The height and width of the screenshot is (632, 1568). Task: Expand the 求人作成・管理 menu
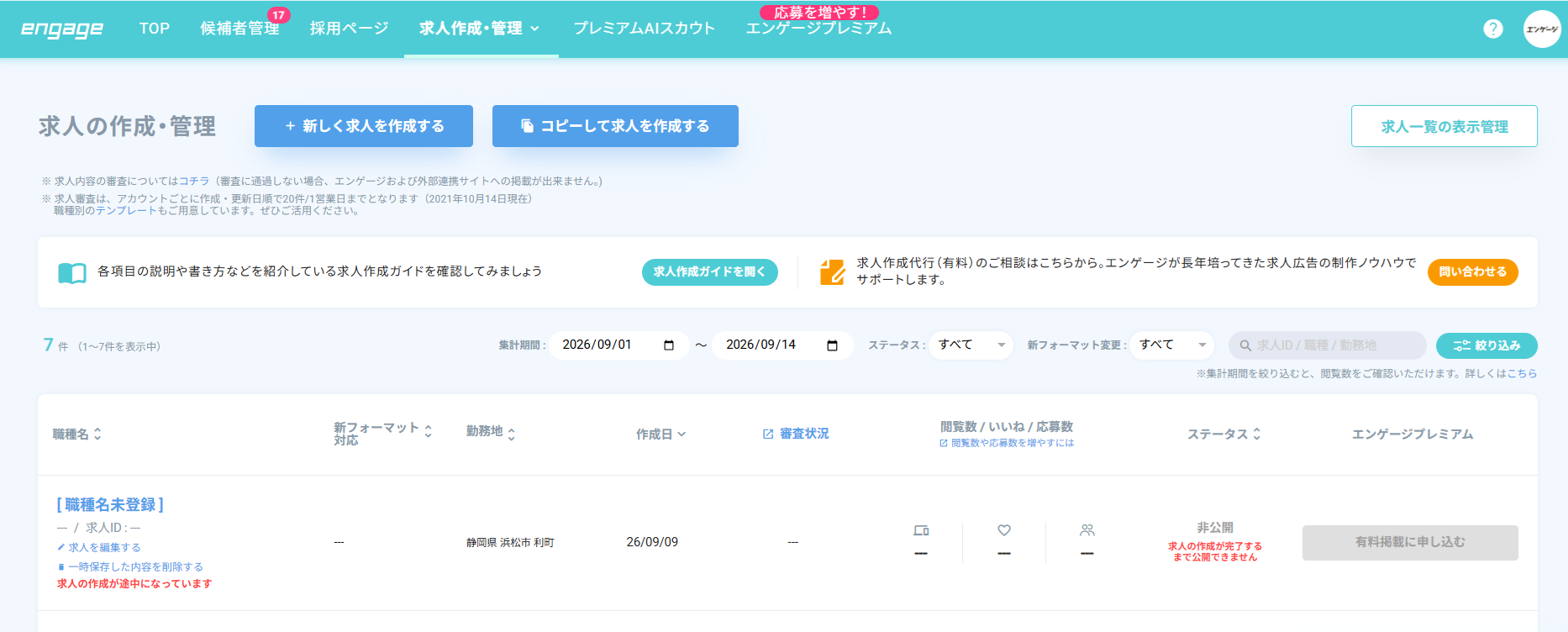[x=481, y=29]
